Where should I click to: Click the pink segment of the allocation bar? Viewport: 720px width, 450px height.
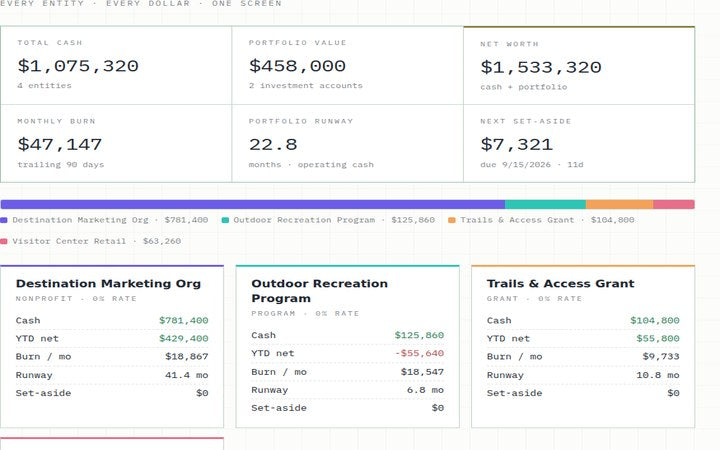click(674, 204)
